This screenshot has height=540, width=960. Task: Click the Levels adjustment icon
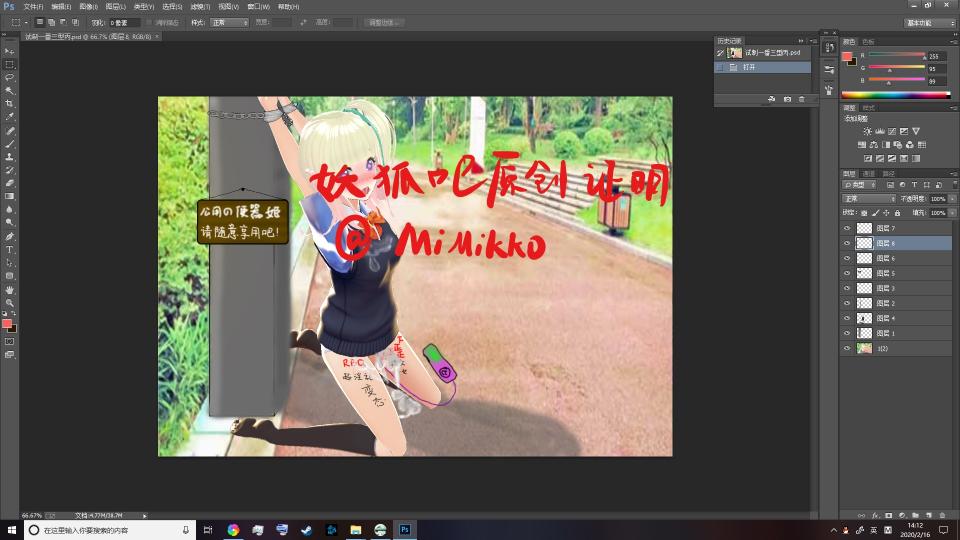880,131
